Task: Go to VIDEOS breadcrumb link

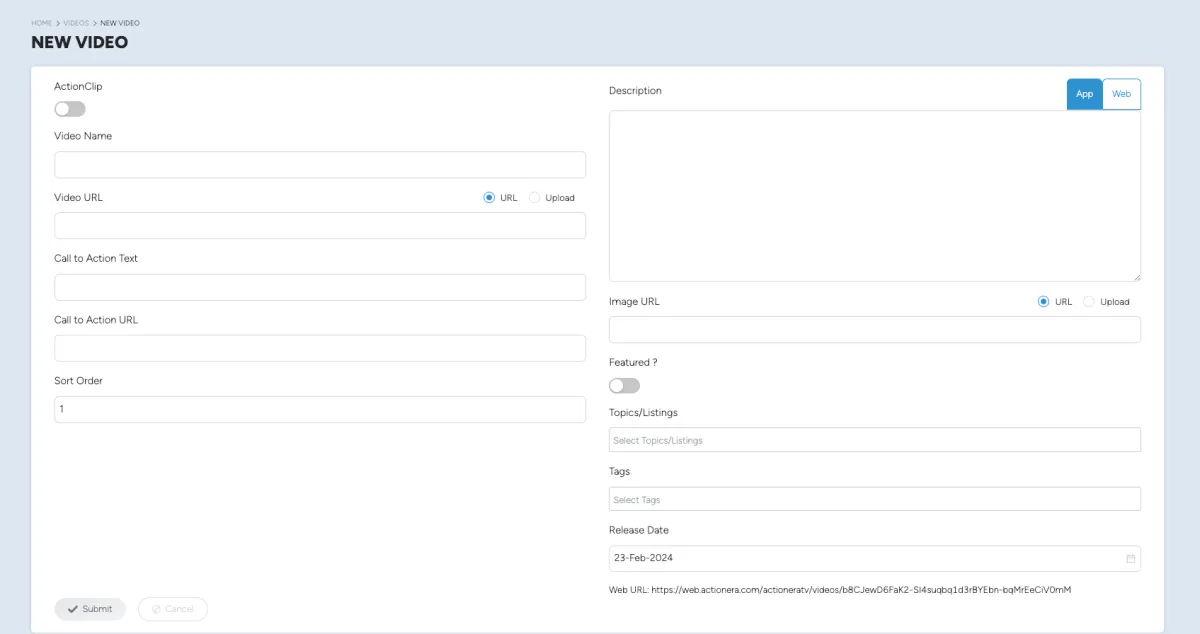Action: coord(76,22)
